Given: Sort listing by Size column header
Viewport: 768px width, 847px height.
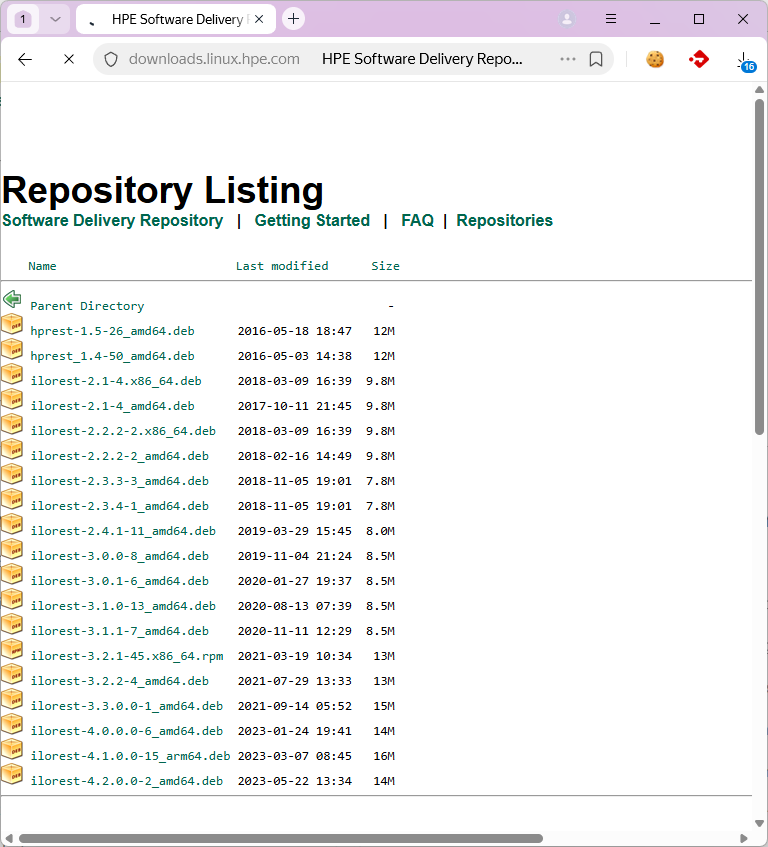Looking at the screenshot, I should point(385,266).
